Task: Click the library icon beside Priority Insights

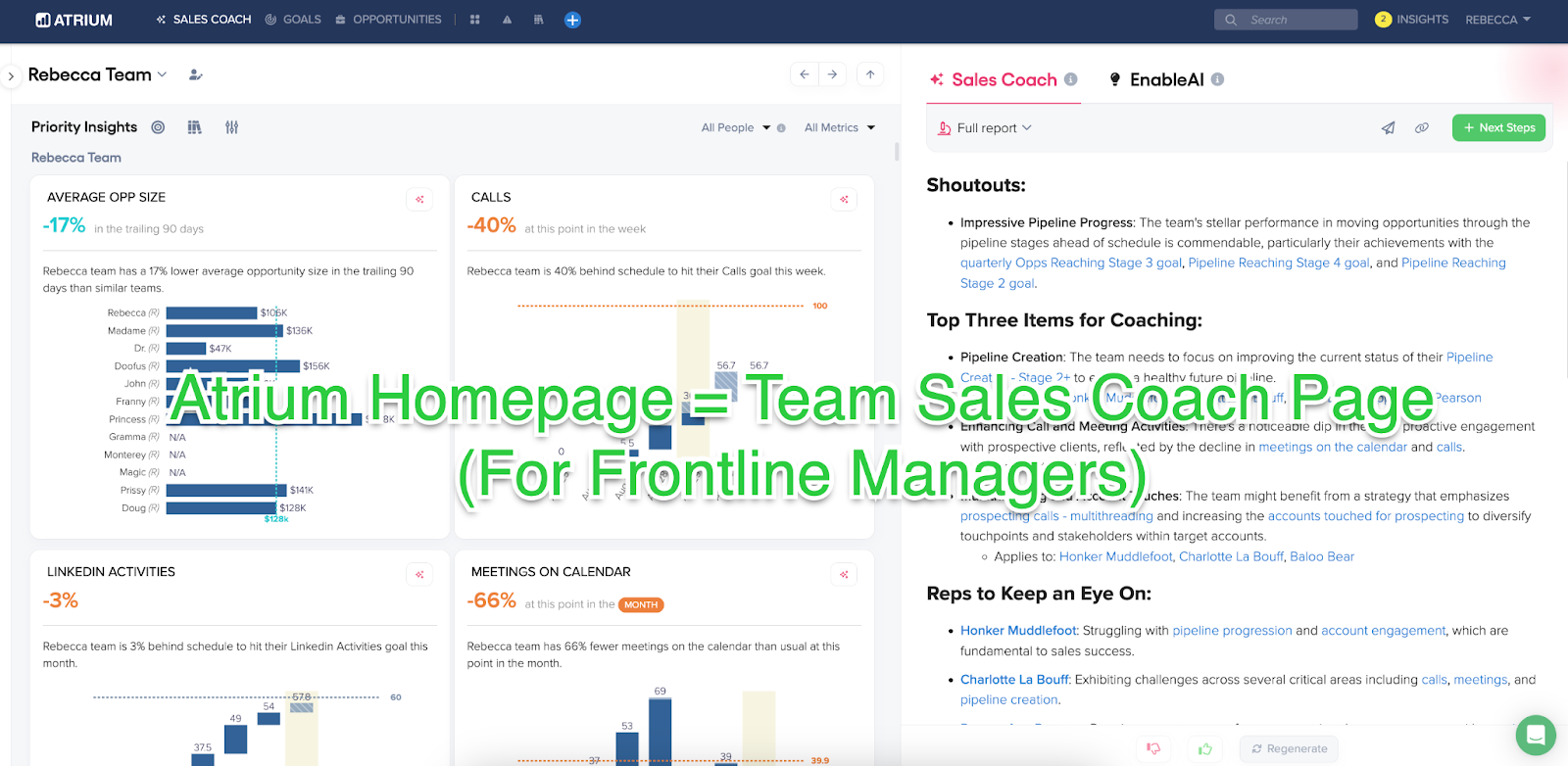Action: 194,127
